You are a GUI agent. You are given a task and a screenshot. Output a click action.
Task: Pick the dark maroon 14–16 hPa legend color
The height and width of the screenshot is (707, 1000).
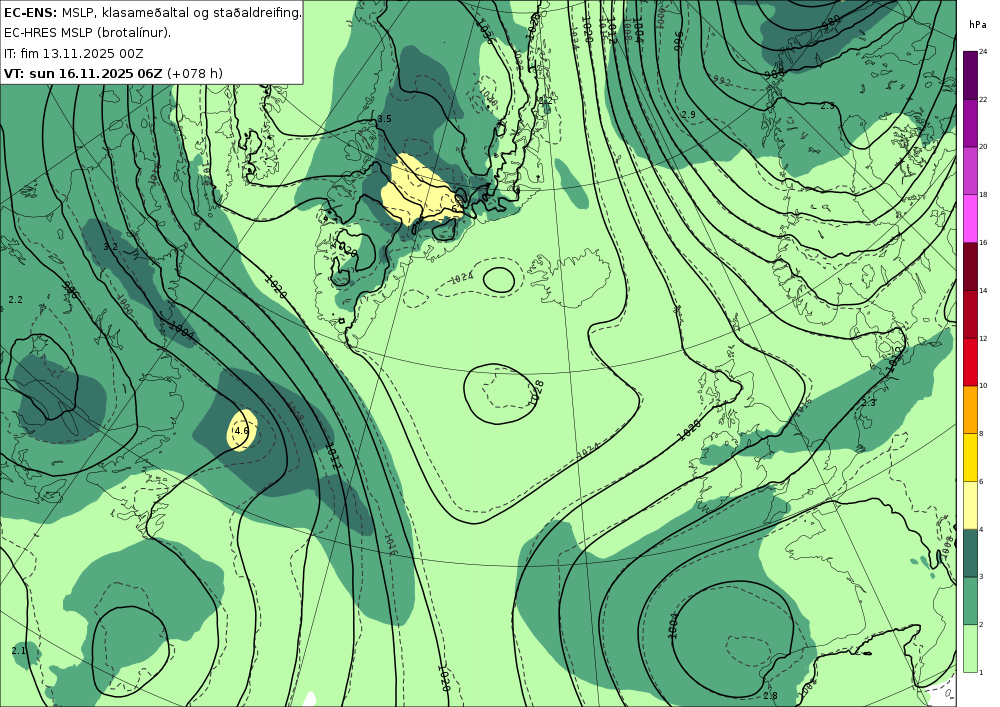click(970, 266)
